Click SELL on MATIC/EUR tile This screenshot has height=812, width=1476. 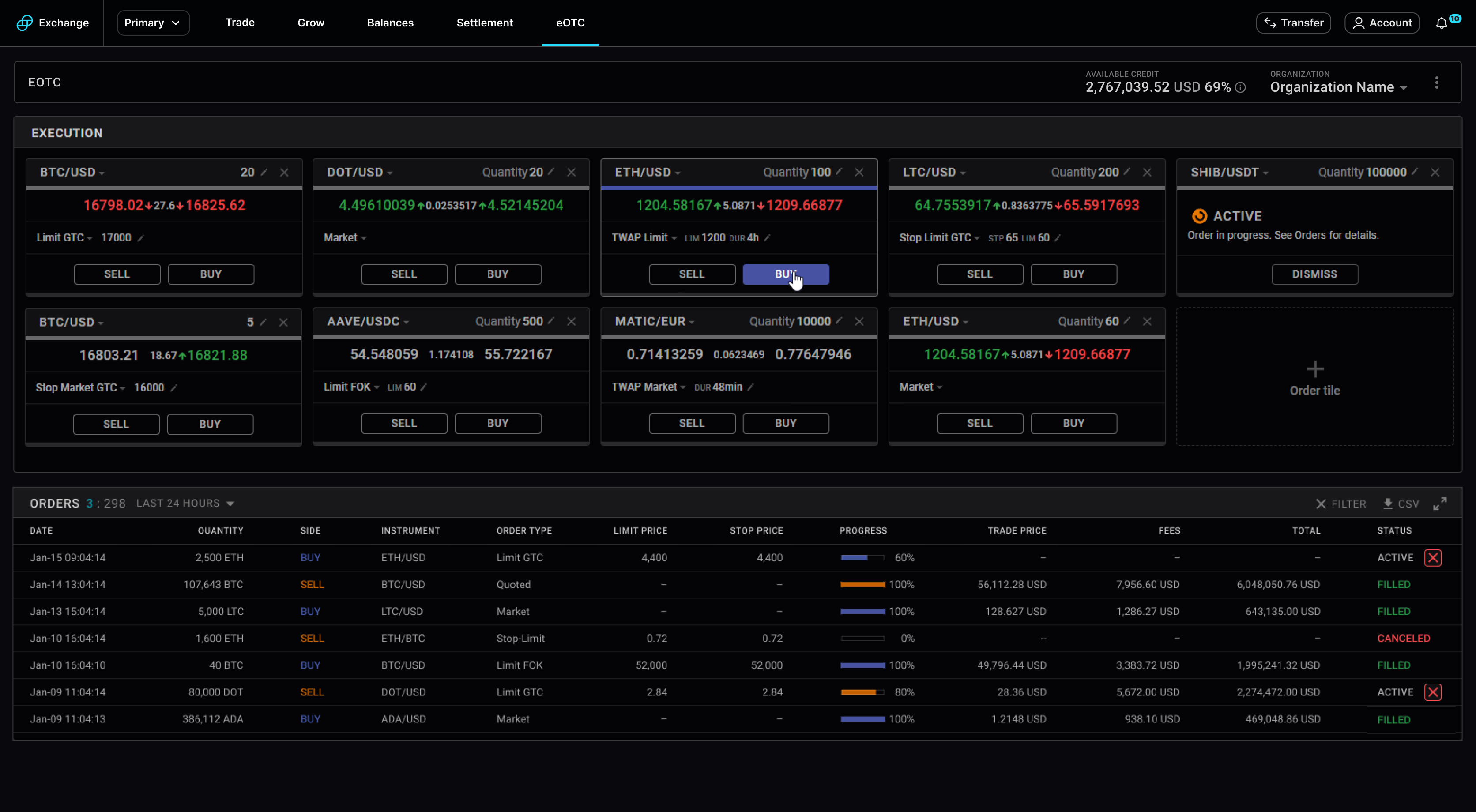point(692,423)
